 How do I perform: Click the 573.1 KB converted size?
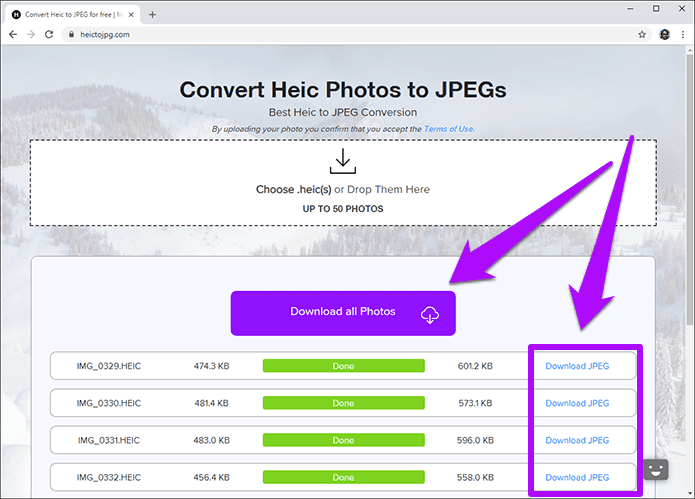point(475,403)
